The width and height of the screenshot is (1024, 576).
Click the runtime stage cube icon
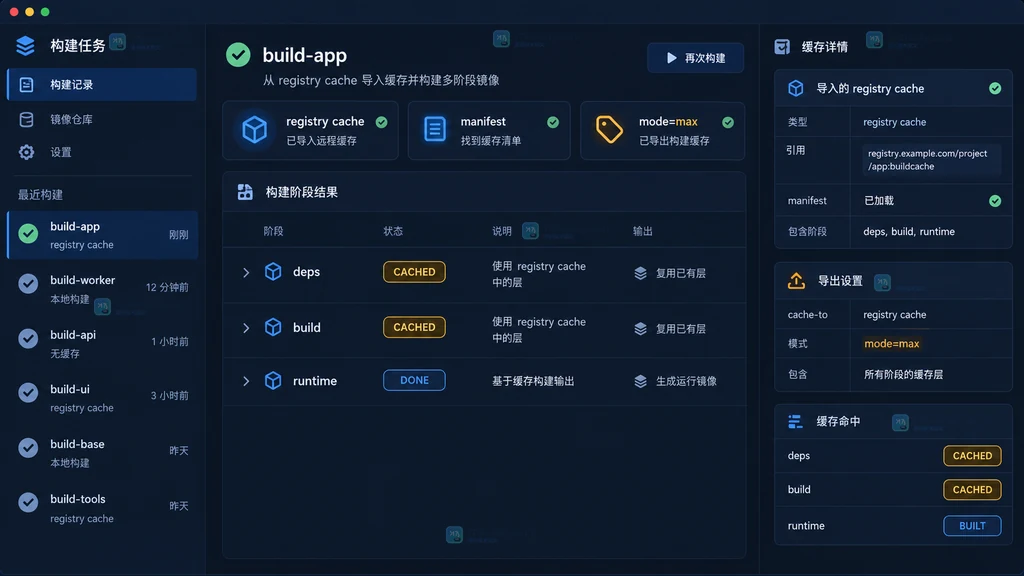273,380
